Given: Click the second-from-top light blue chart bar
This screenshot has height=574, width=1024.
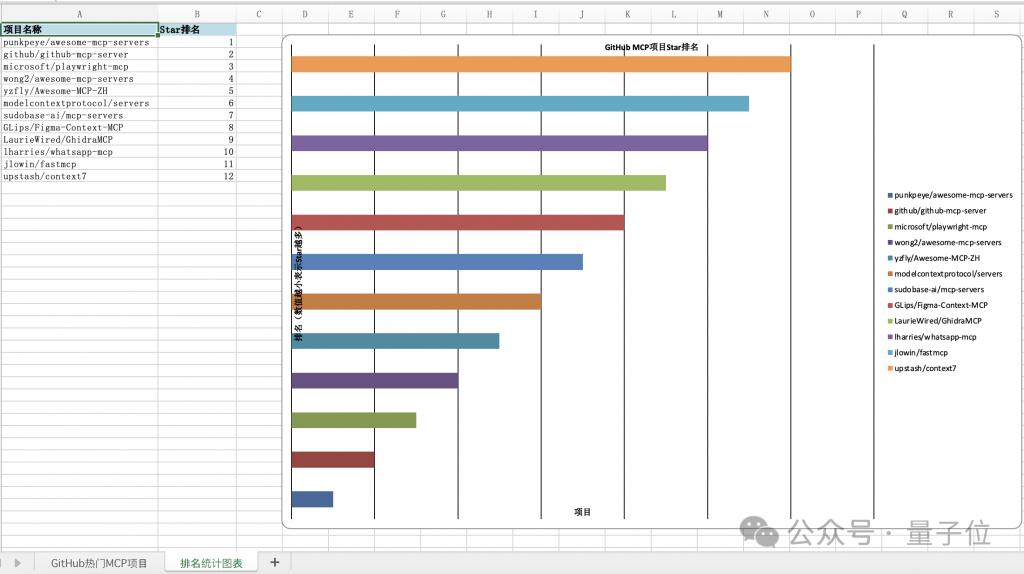Looking at the screenshot, I should click(520, 103).
